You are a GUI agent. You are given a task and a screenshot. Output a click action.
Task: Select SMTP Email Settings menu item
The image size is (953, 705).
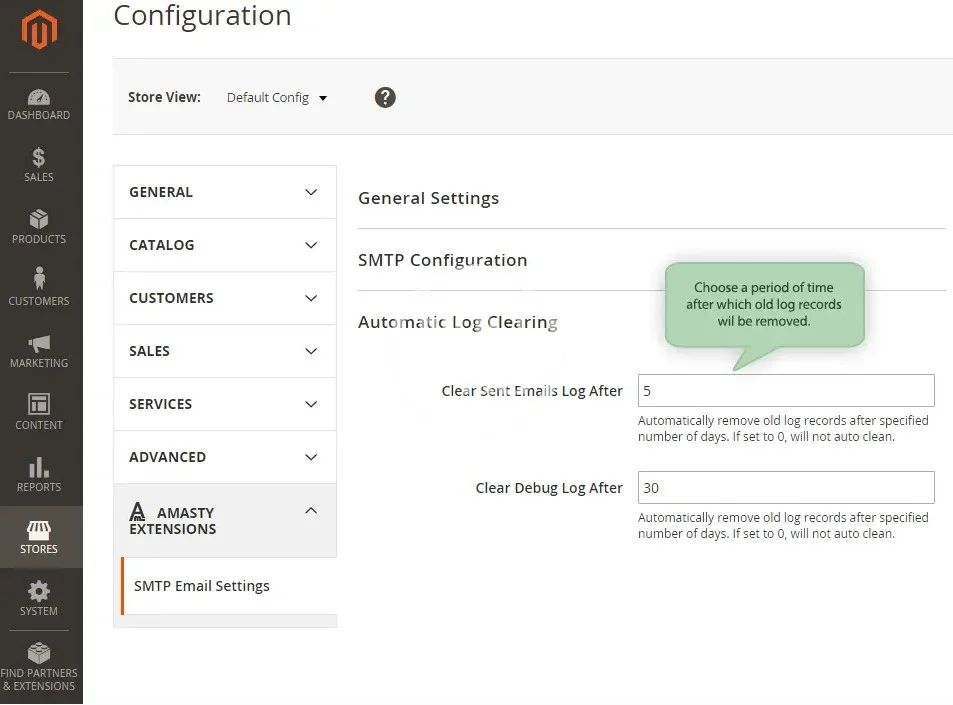[x=202, y=586]
